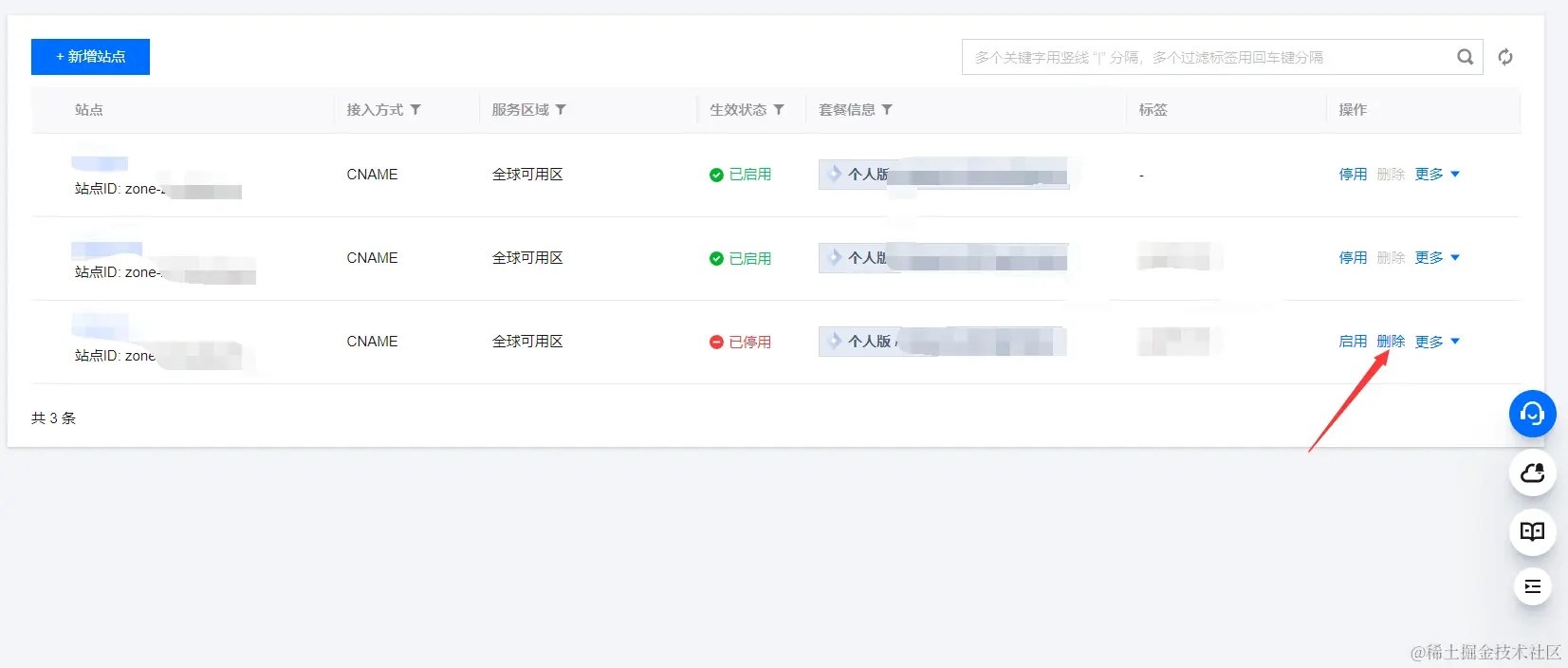Expand 更多 dropdown in the disabled row
1568x668 pixels.
tap(1437, 342)
